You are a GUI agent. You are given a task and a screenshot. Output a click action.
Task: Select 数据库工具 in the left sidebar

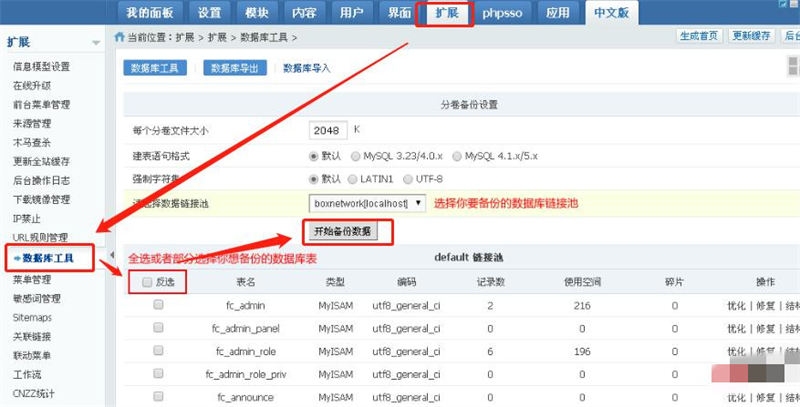(x=57, y=259)
